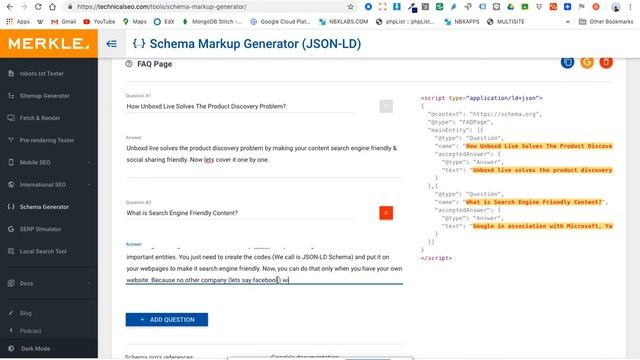The image size is (640, 360).
Task: Click the blue copy code icon
Action: (x=567, y=62)
